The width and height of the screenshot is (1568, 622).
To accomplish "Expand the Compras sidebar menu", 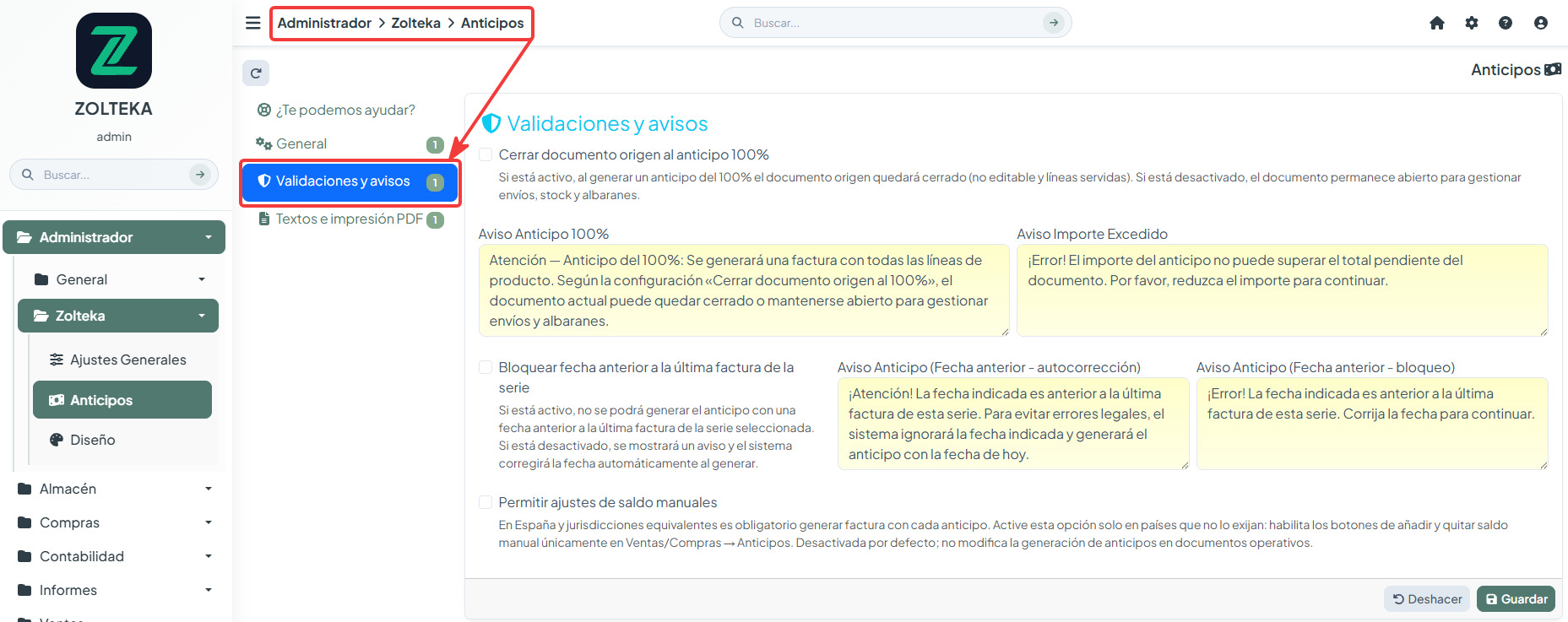I will pos(114,522).
